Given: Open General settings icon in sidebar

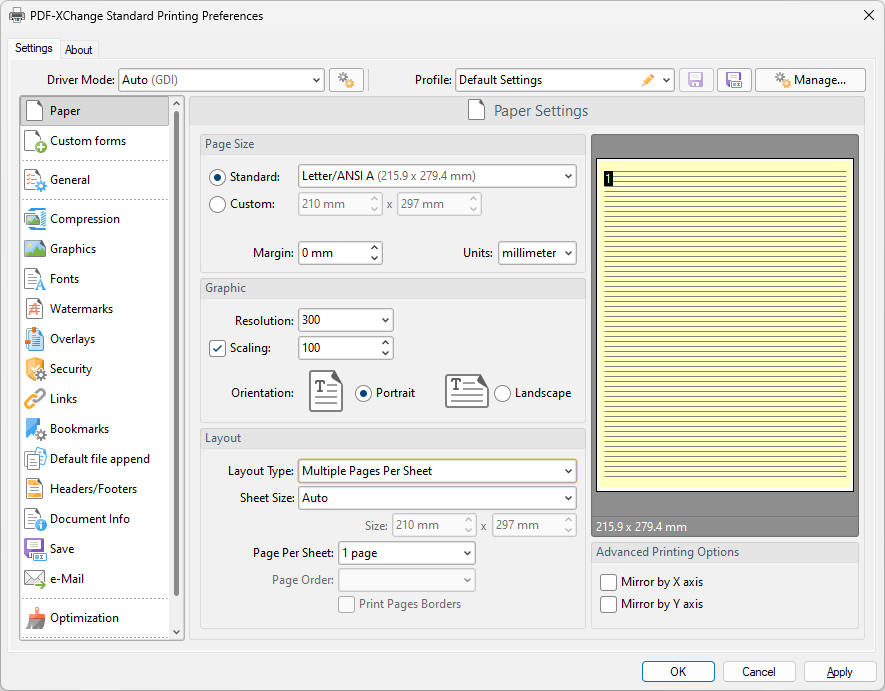Looking at the screenshot, I should [x=35, y=180].
